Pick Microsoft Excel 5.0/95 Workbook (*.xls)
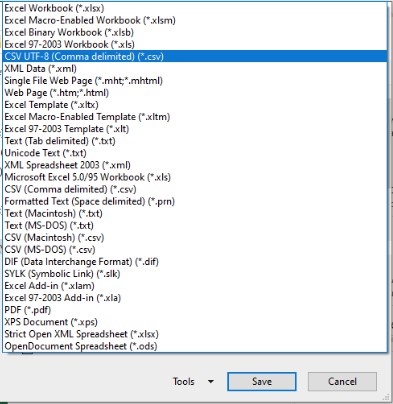 click(195, 177)
